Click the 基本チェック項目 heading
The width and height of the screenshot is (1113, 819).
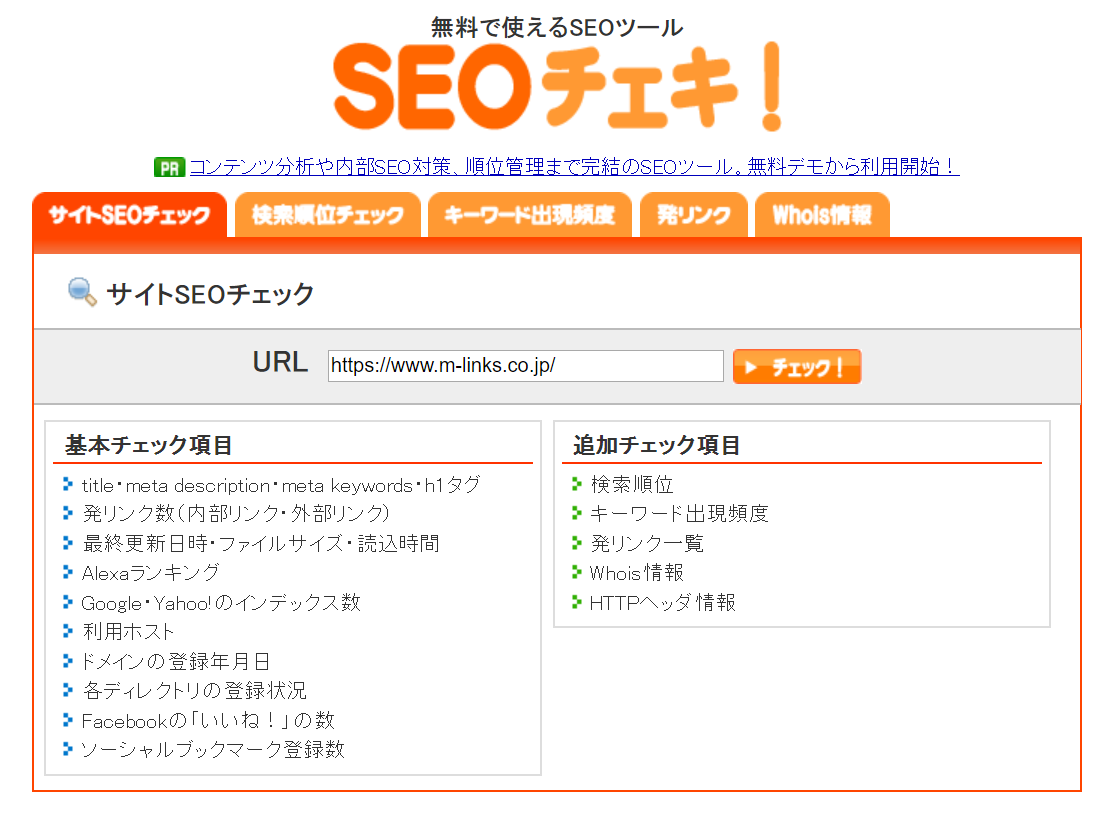tap(148, 445)
